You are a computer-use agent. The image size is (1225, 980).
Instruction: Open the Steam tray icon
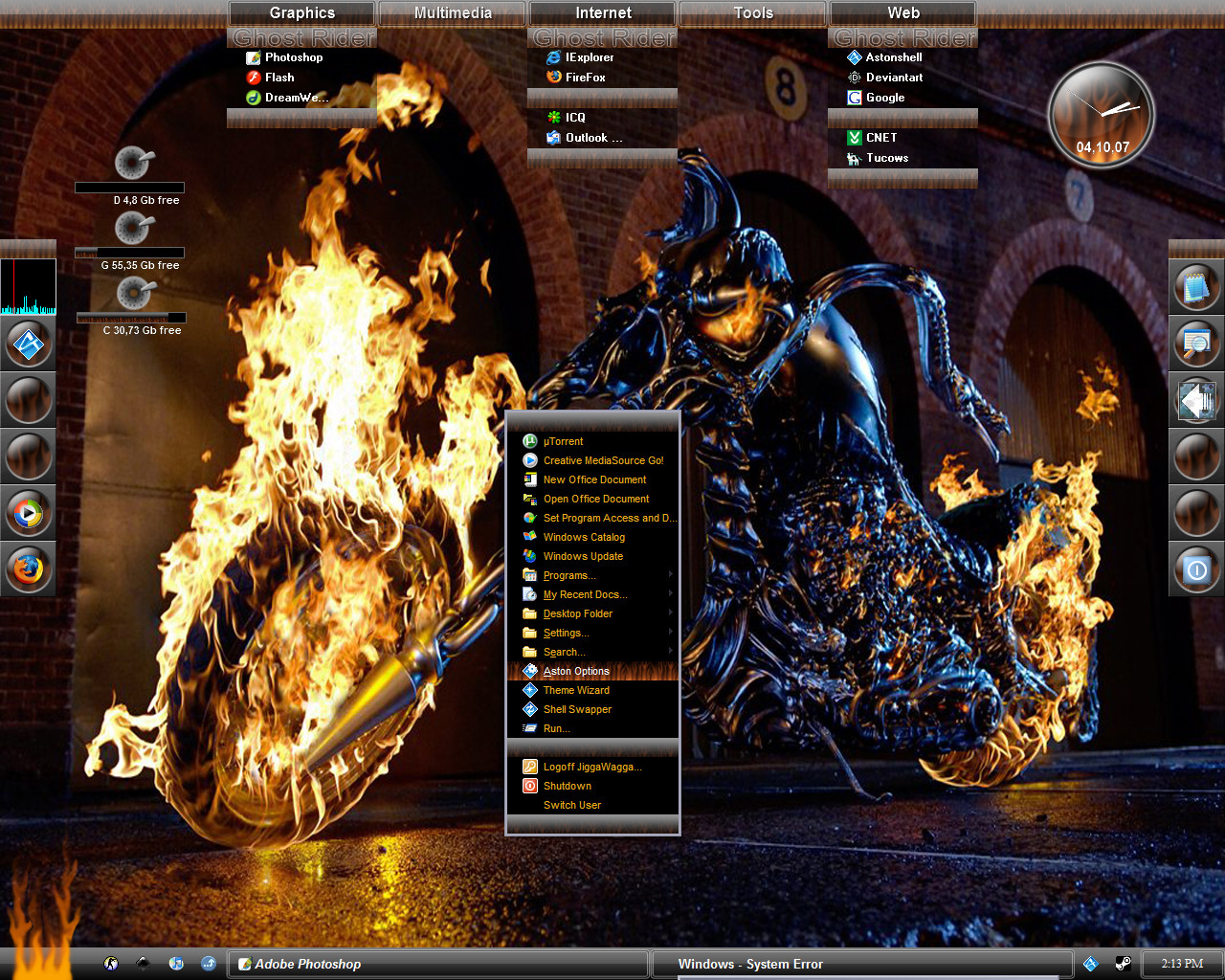[x=1124, y=964]
